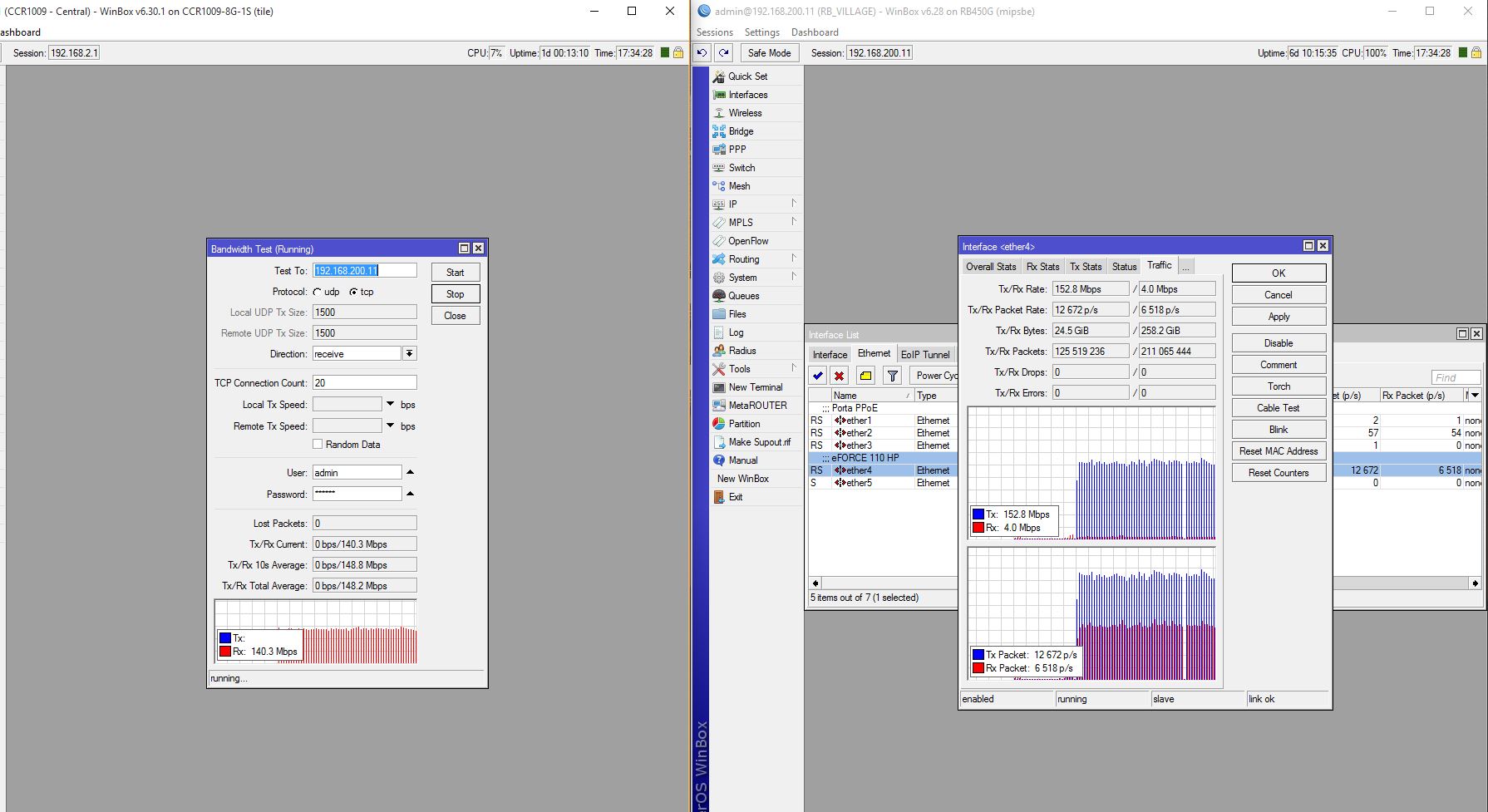Screen dimensions: 1488x812
Task: Open Queues from the sidebar
Action: click(x=743, y=296)
